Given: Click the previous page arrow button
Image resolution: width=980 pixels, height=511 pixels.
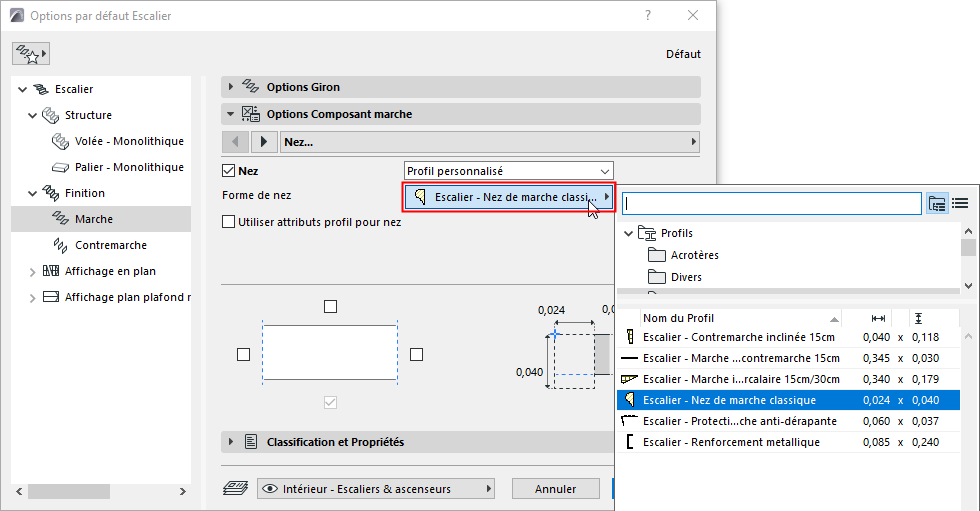Looking at the screenshot, I should [x=235, y=142].
